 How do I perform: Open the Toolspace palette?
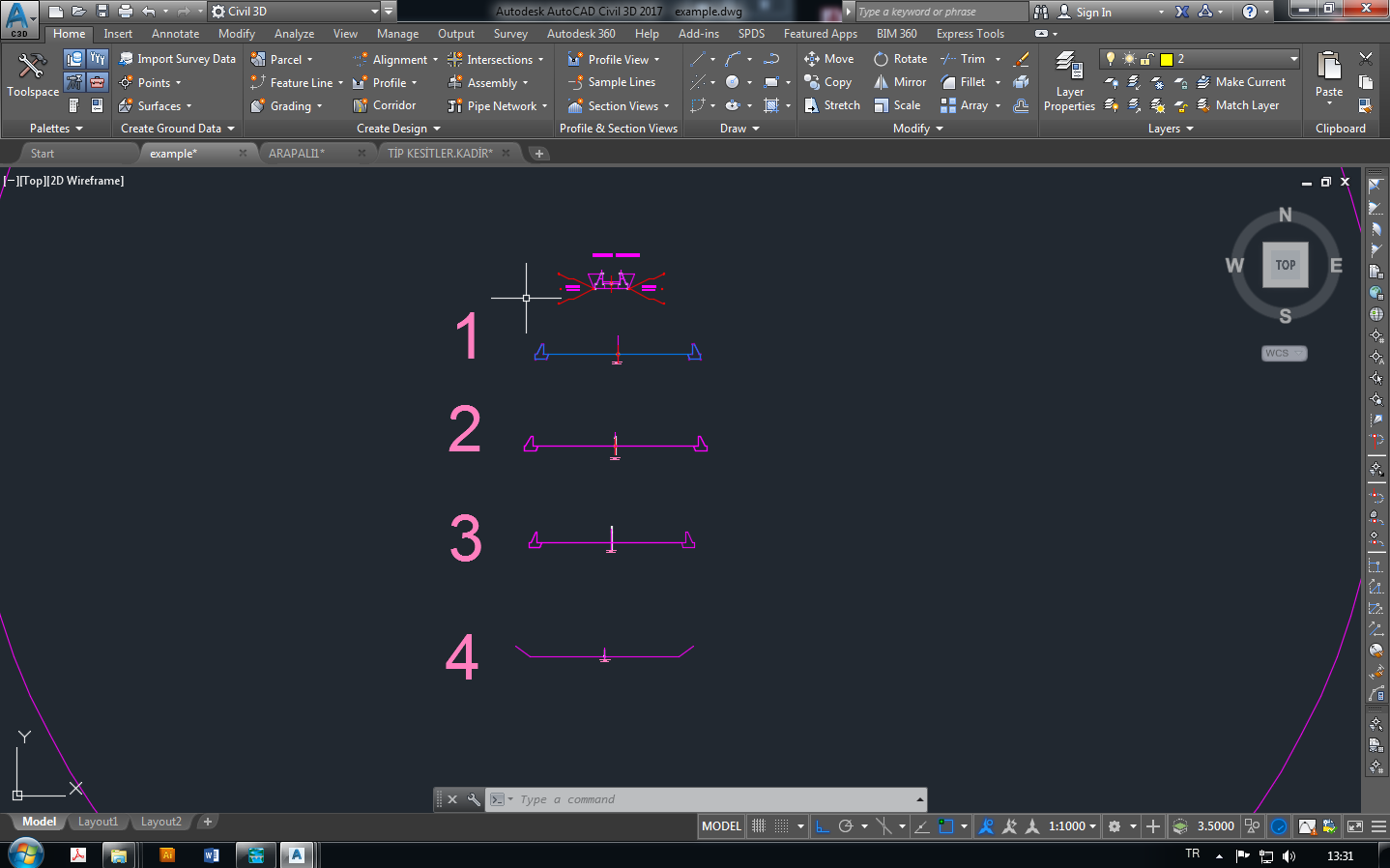coord(32,77)
